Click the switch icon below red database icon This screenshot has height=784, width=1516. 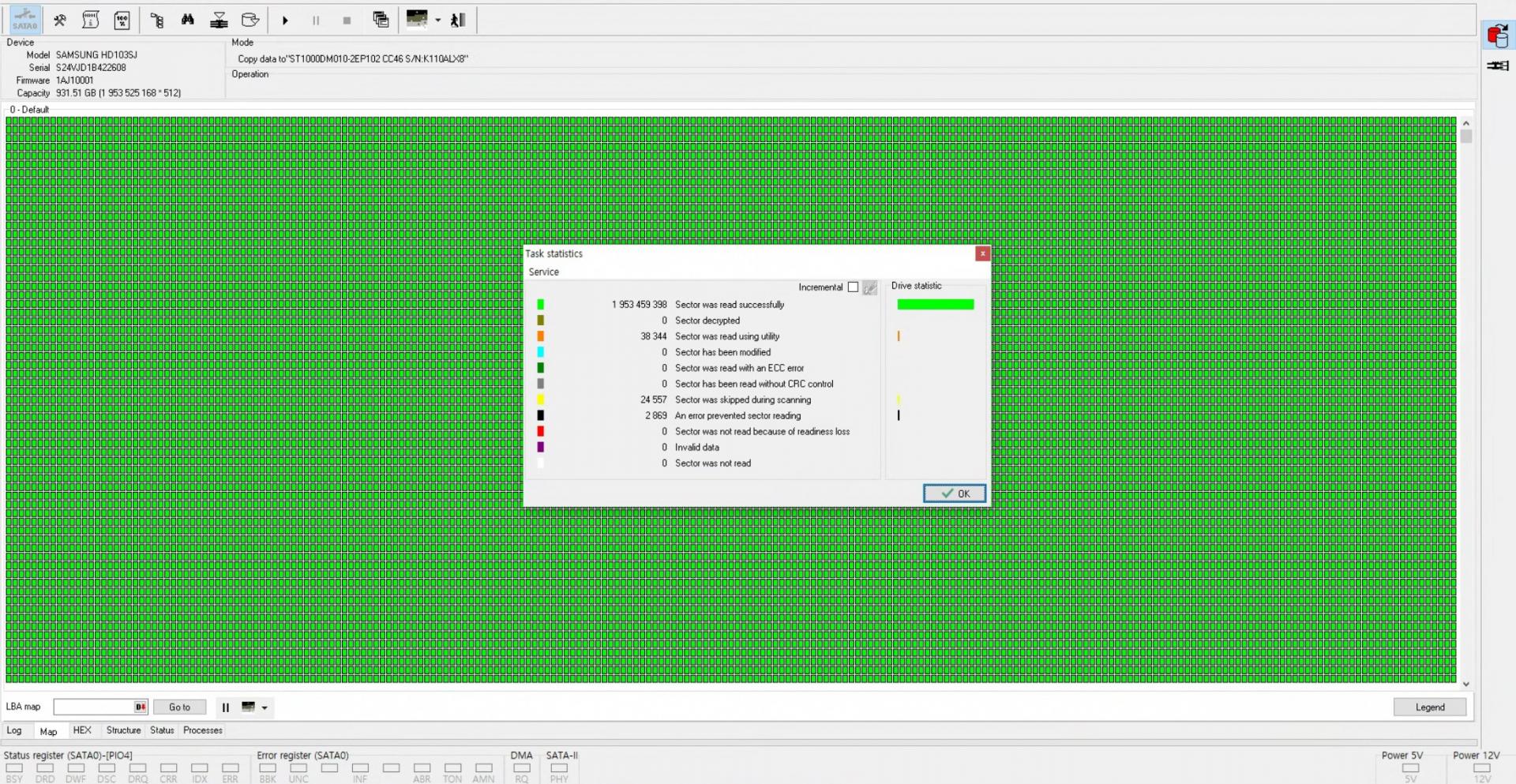(x=1497, y=66)
